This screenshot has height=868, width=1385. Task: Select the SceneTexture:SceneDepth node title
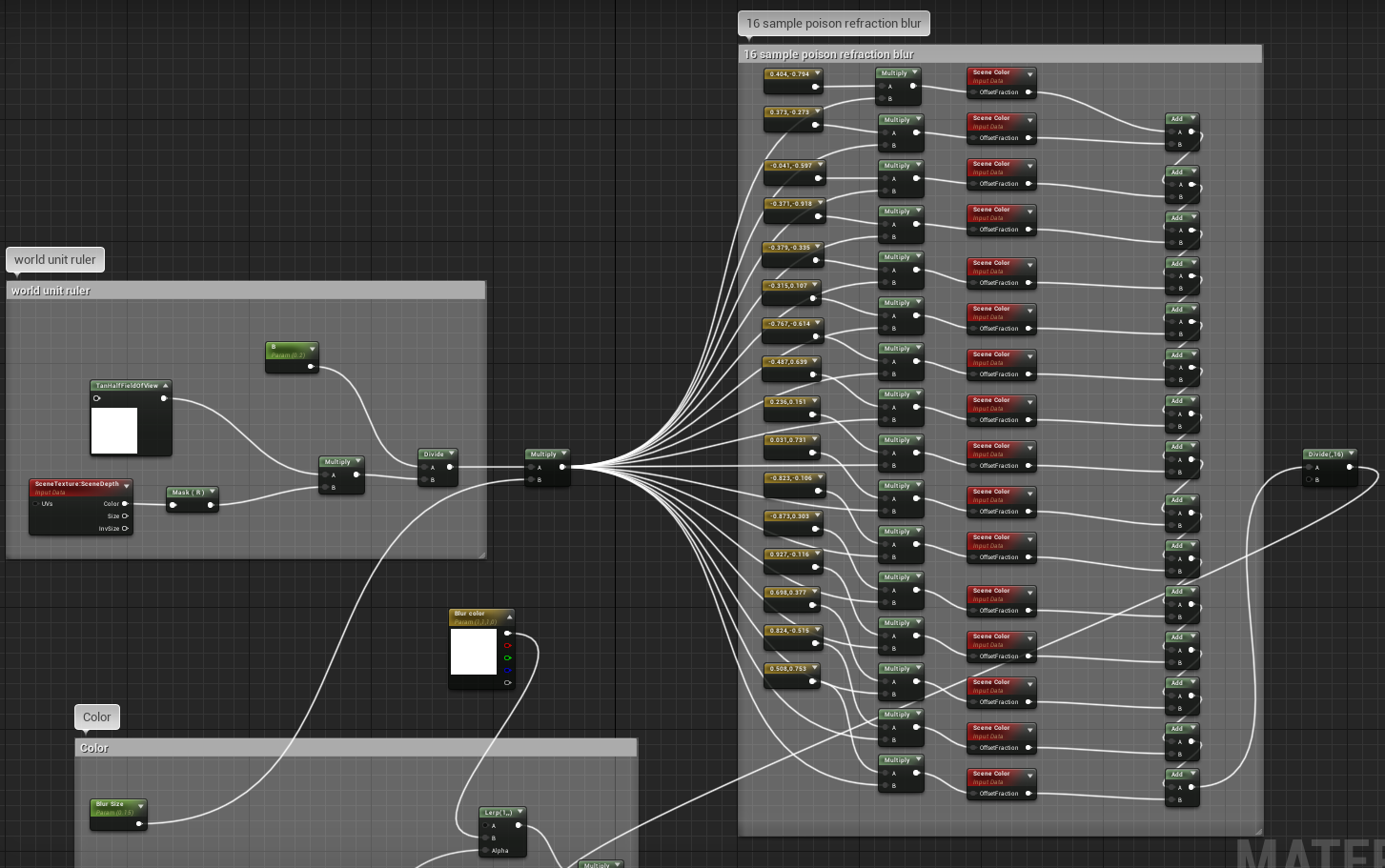(77, 484)
